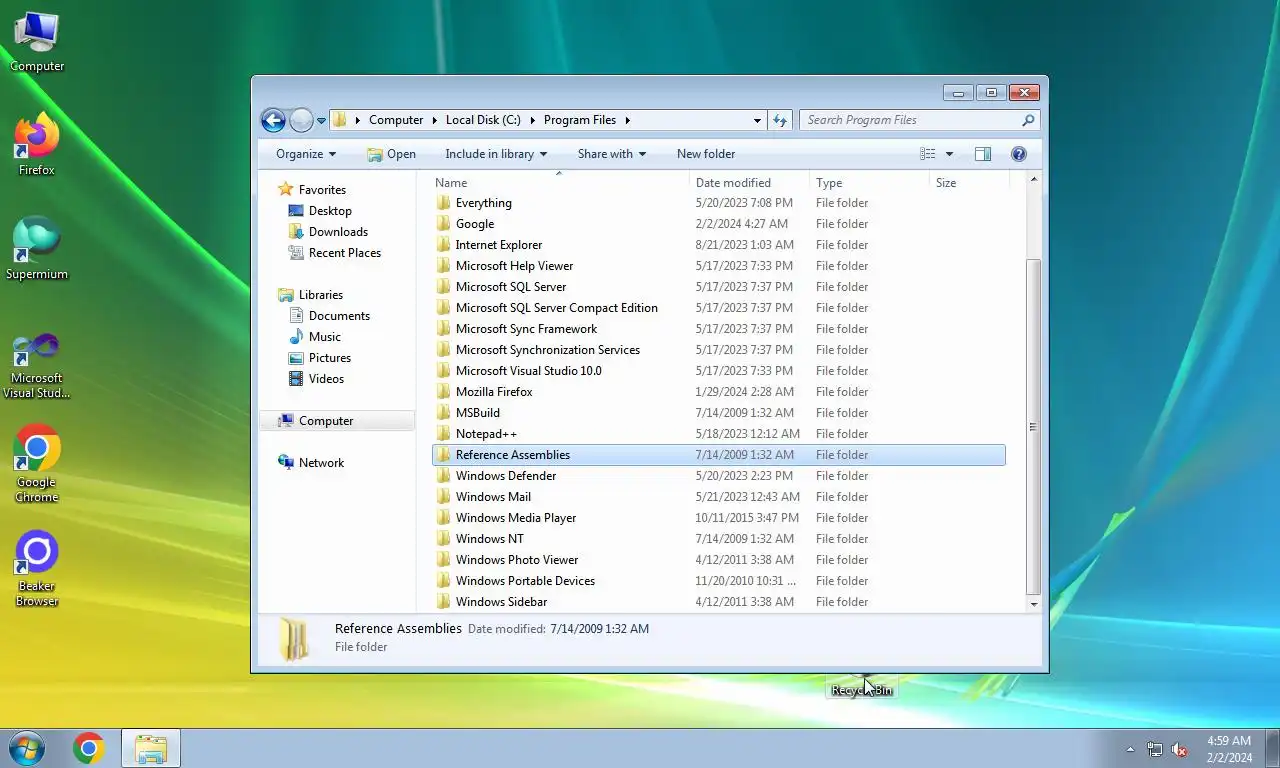Select the Microsoft Visual Studio 10.0 folder icon
The height and width of the screenshot is (768, 1280).
pyautogui.click(x=444, y=371)
